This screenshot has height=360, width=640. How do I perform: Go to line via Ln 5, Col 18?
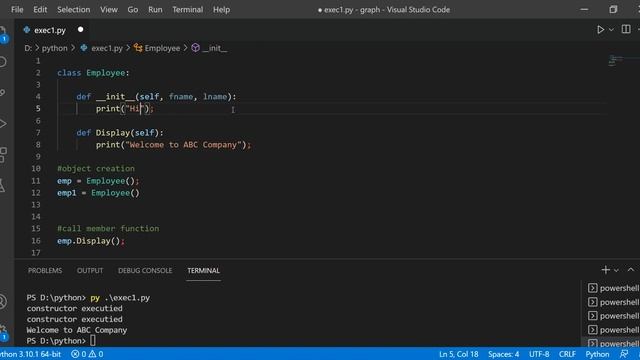(x=458, y=354)
